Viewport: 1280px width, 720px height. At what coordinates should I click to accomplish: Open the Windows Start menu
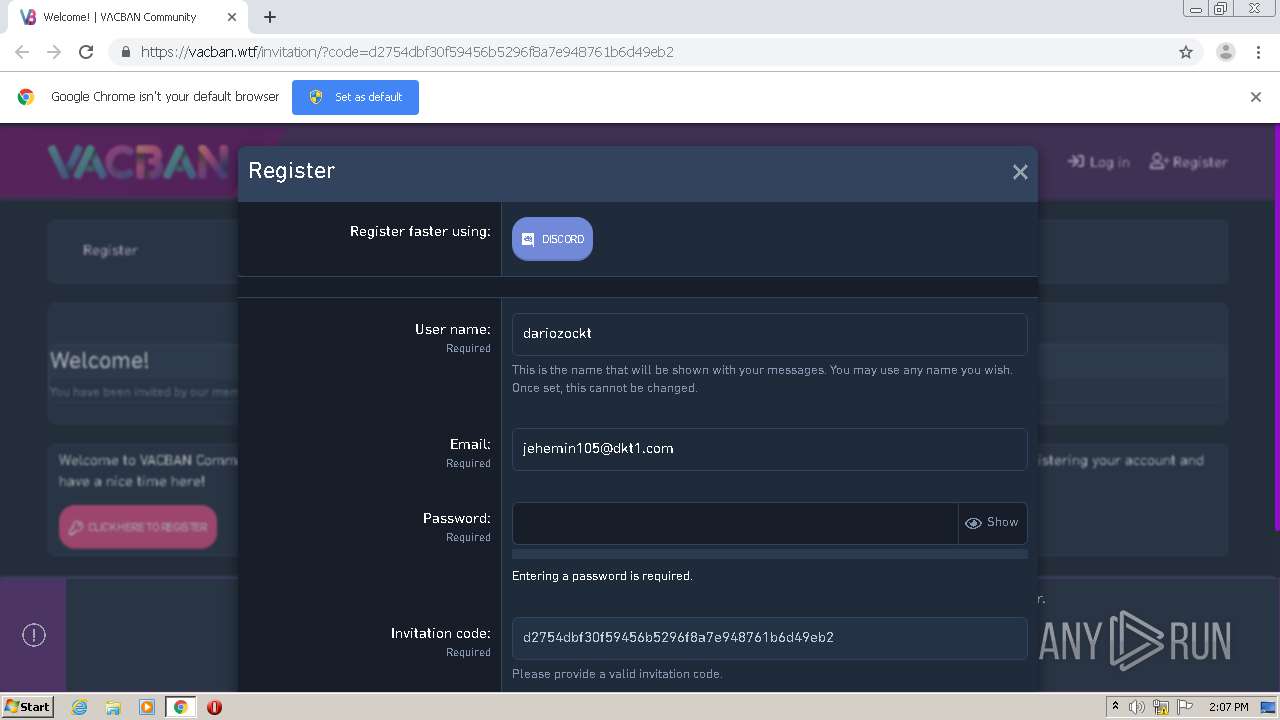28,707
